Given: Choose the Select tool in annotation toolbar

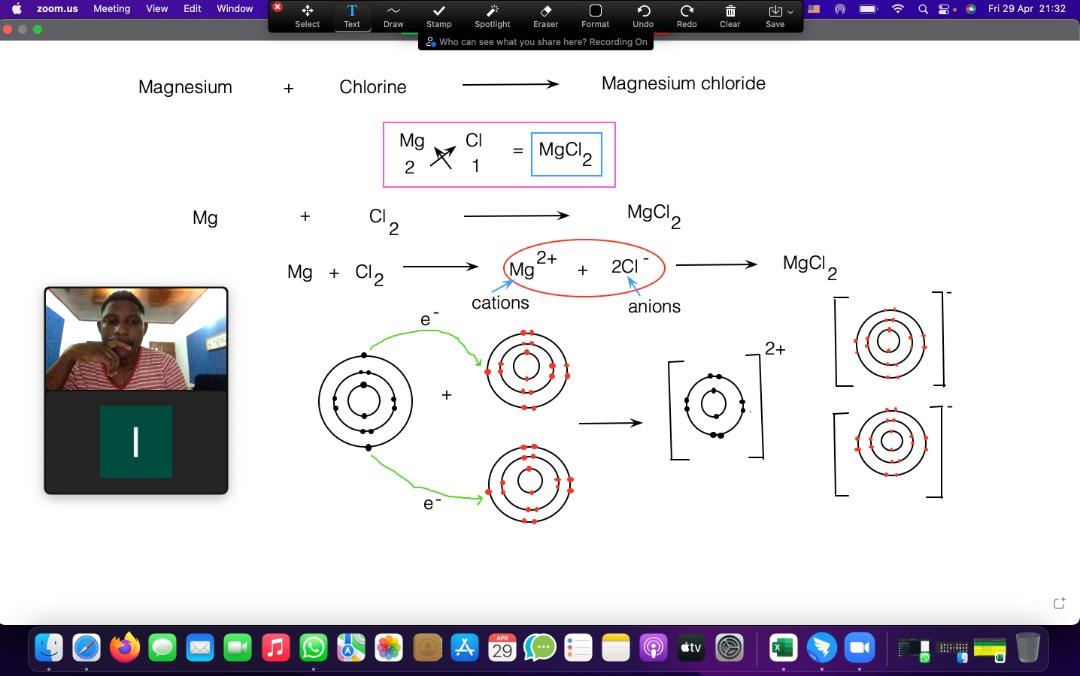Looking at the screenshot, I should point(307,15).
